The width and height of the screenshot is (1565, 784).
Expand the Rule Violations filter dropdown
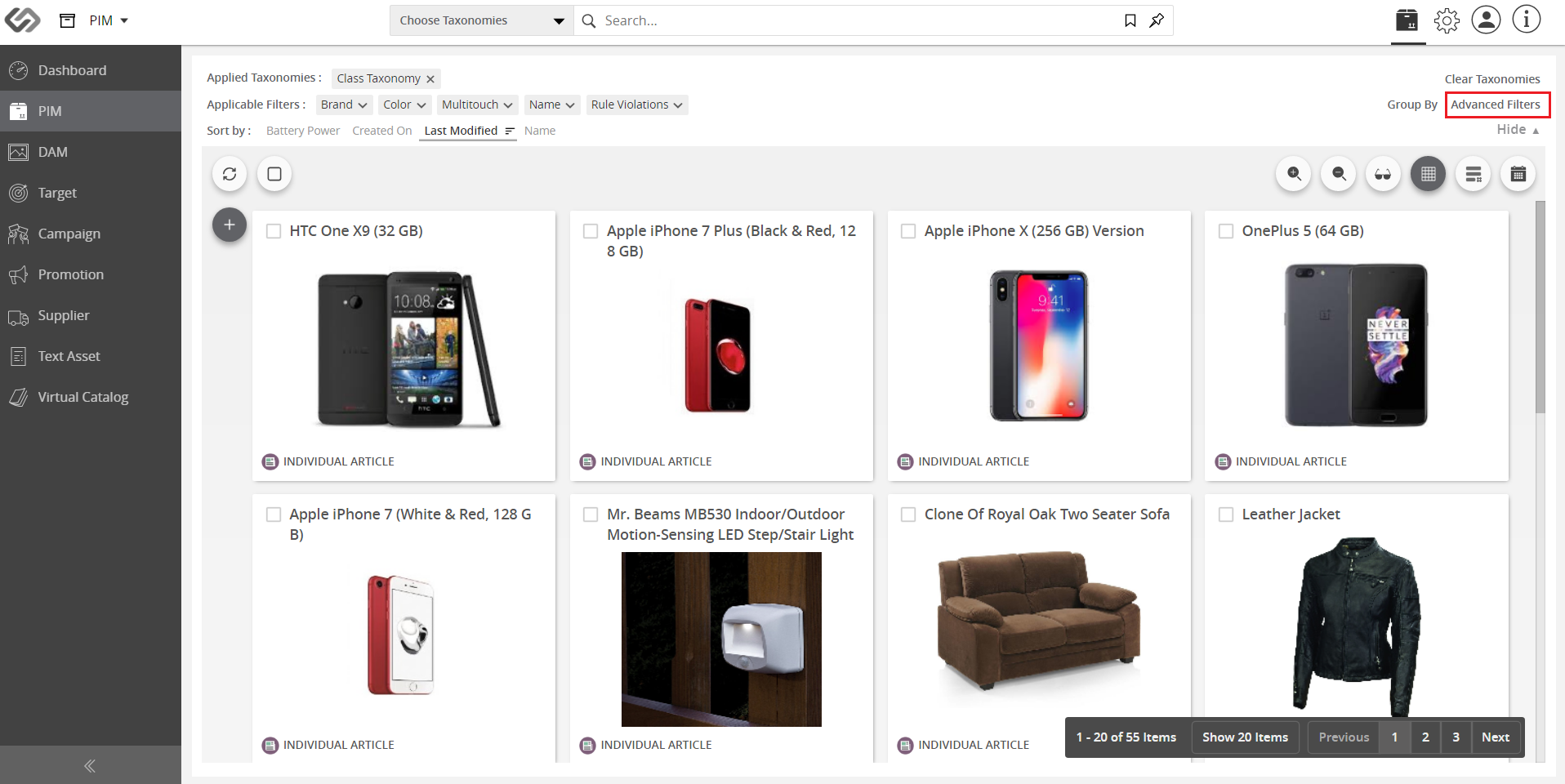coord(637,105)
